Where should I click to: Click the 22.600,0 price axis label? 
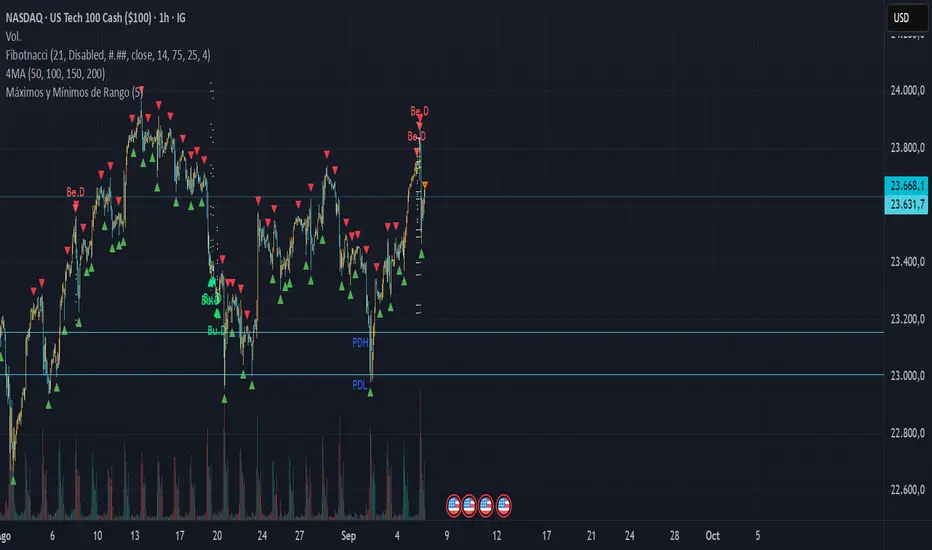pyautogui.click(x=907, y=489)
